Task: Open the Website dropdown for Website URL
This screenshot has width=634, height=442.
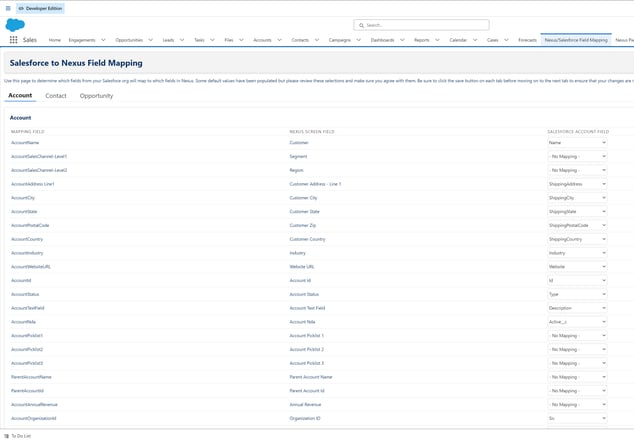Action: pos(577,266)
